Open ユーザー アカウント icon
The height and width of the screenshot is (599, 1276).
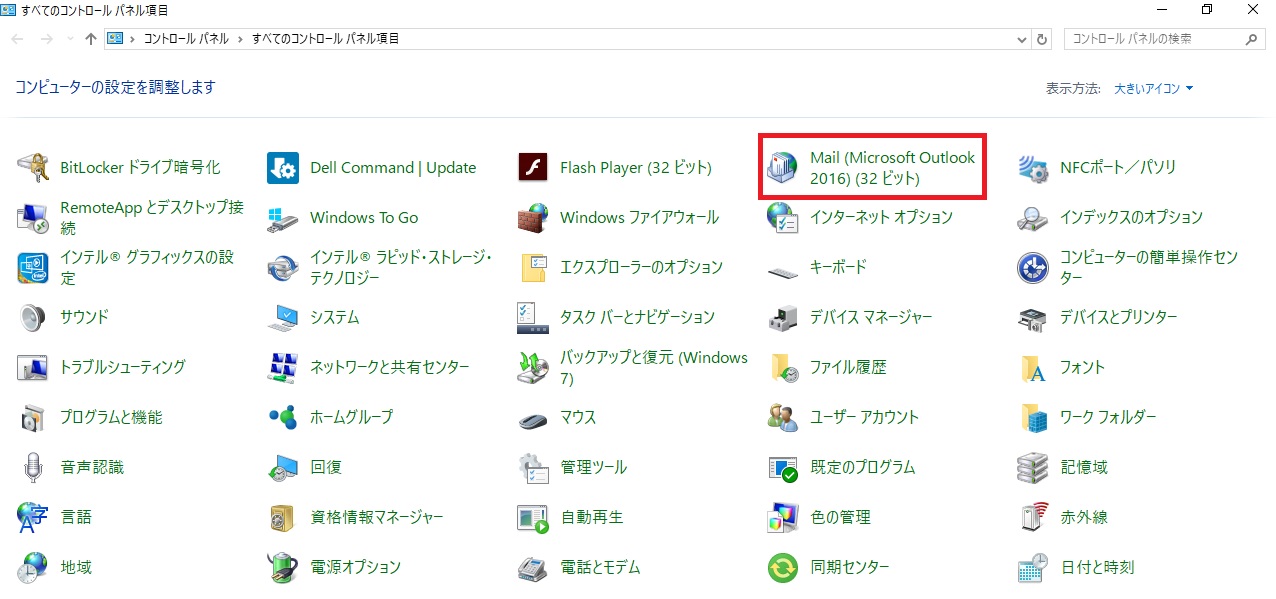(x=783, y=418)
